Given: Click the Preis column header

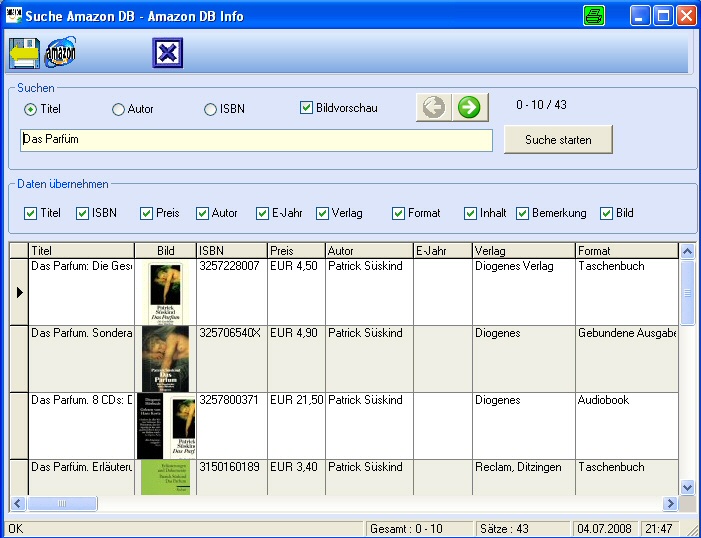Looking at the screenshot, I should (x=295, y=250).
